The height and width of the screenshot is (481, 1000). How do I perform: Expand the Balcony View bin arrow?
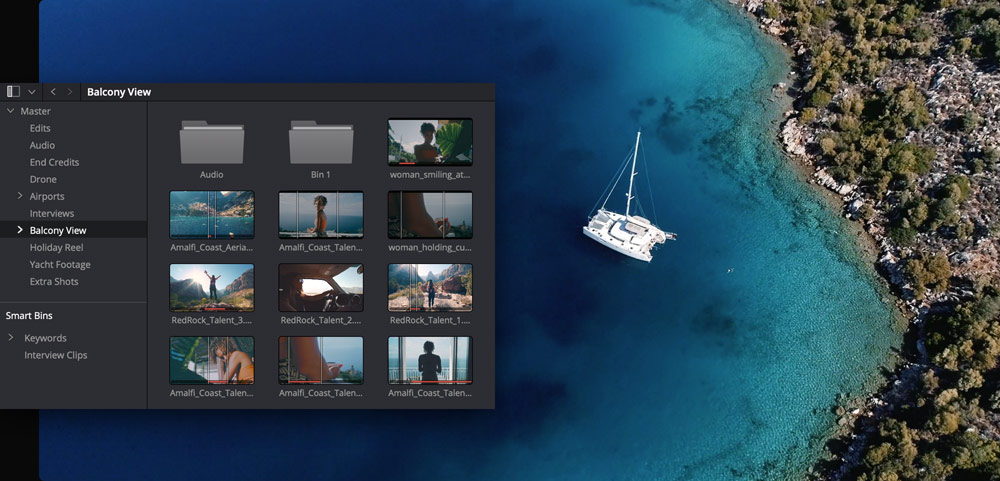tap(20, 230)
